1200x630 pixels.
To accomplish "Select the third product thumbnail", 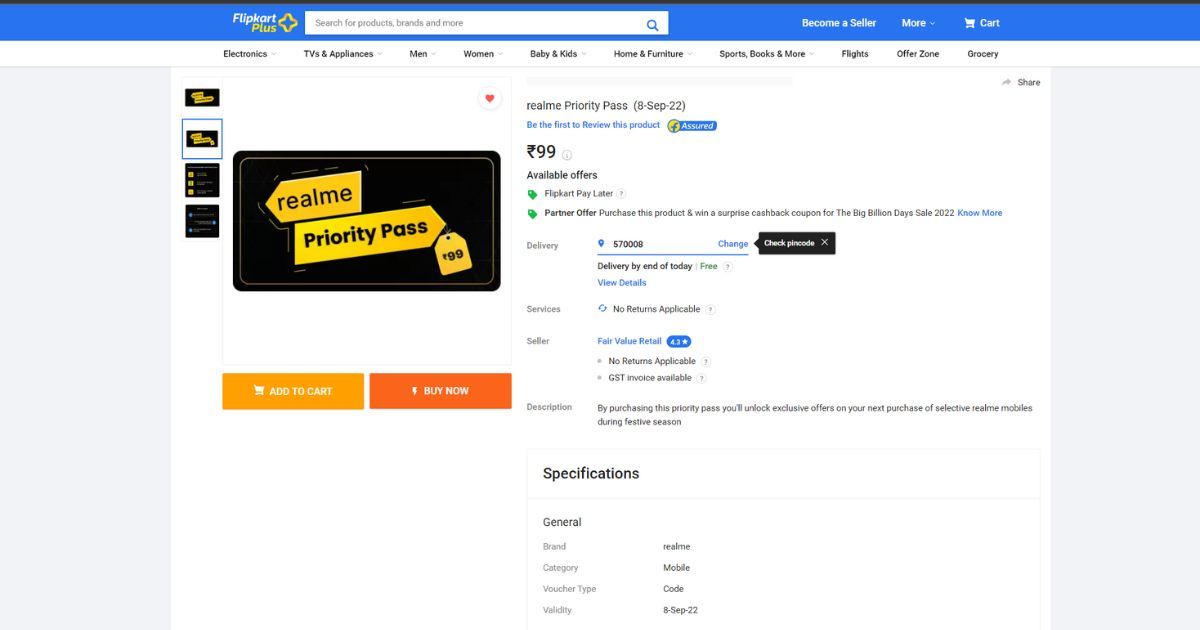I will click(202, 181).
